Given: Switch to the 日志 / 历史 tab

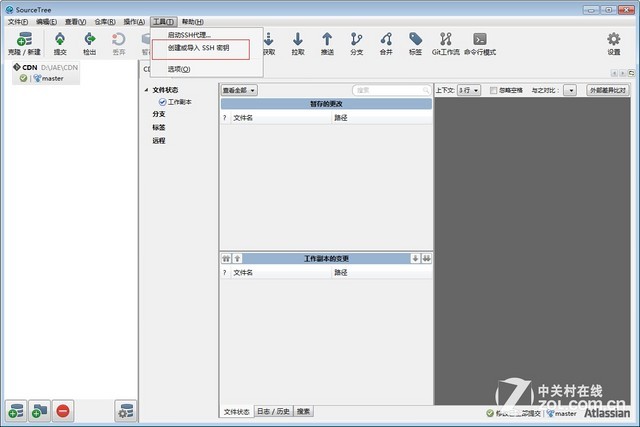Looking at the screenshot, I should pos(273,411).
